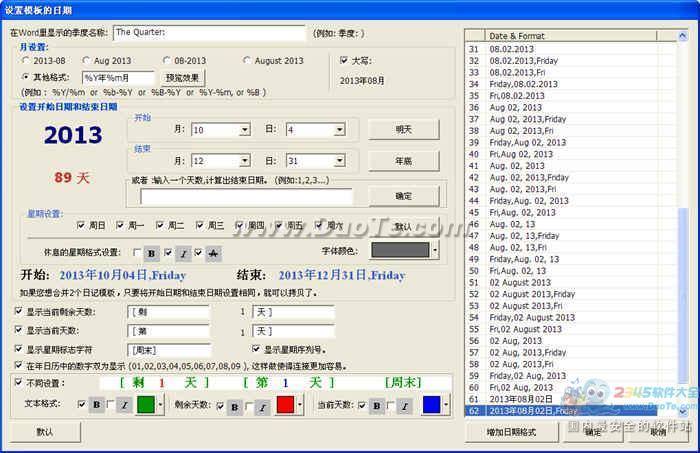Click the empty days-count input field
700x453 pixels.
pyautogui.click(x=246, y=196)
